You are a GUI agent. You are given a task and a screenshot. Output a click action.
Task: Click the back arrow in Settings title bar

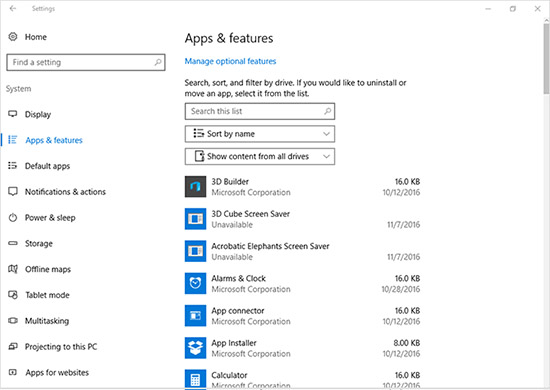13,8
